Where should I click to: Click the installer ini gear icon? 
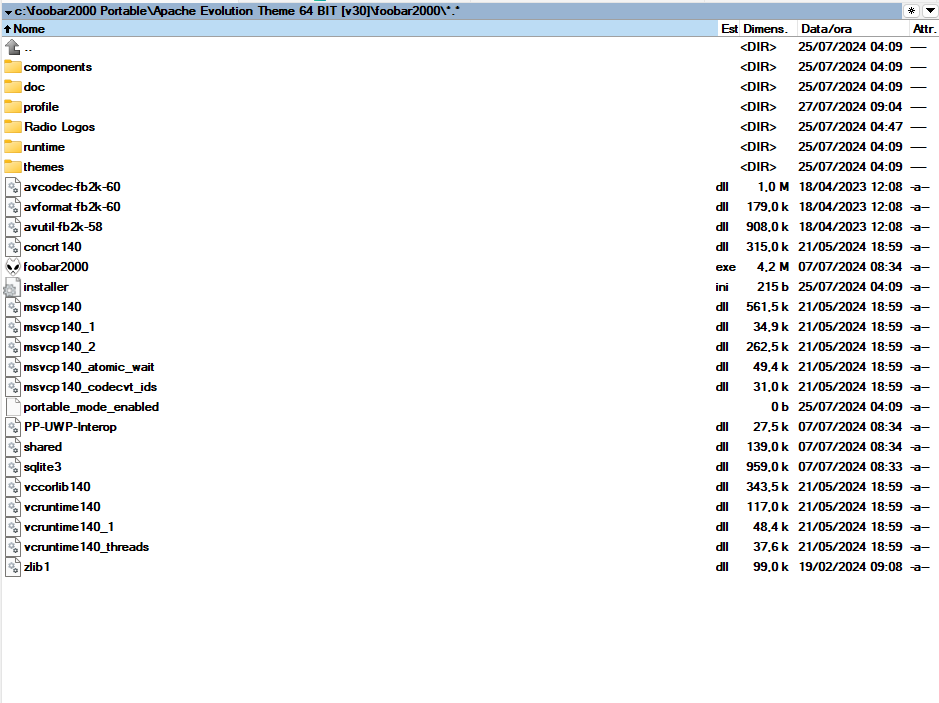coord(13,287)
